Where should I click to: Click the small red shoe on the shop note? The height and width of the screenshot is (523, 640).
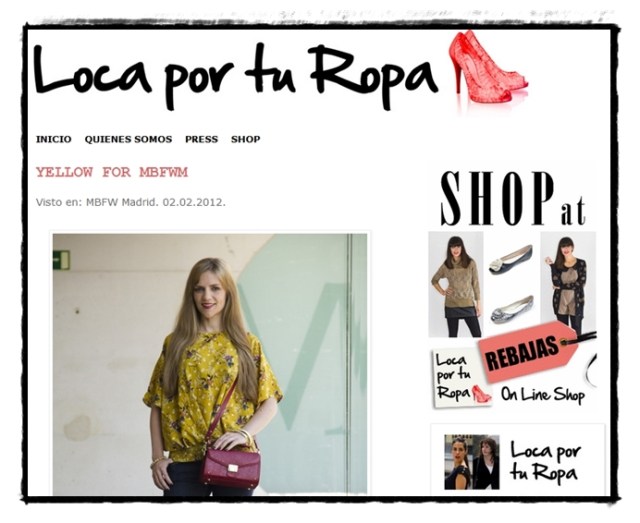(481, 394)
